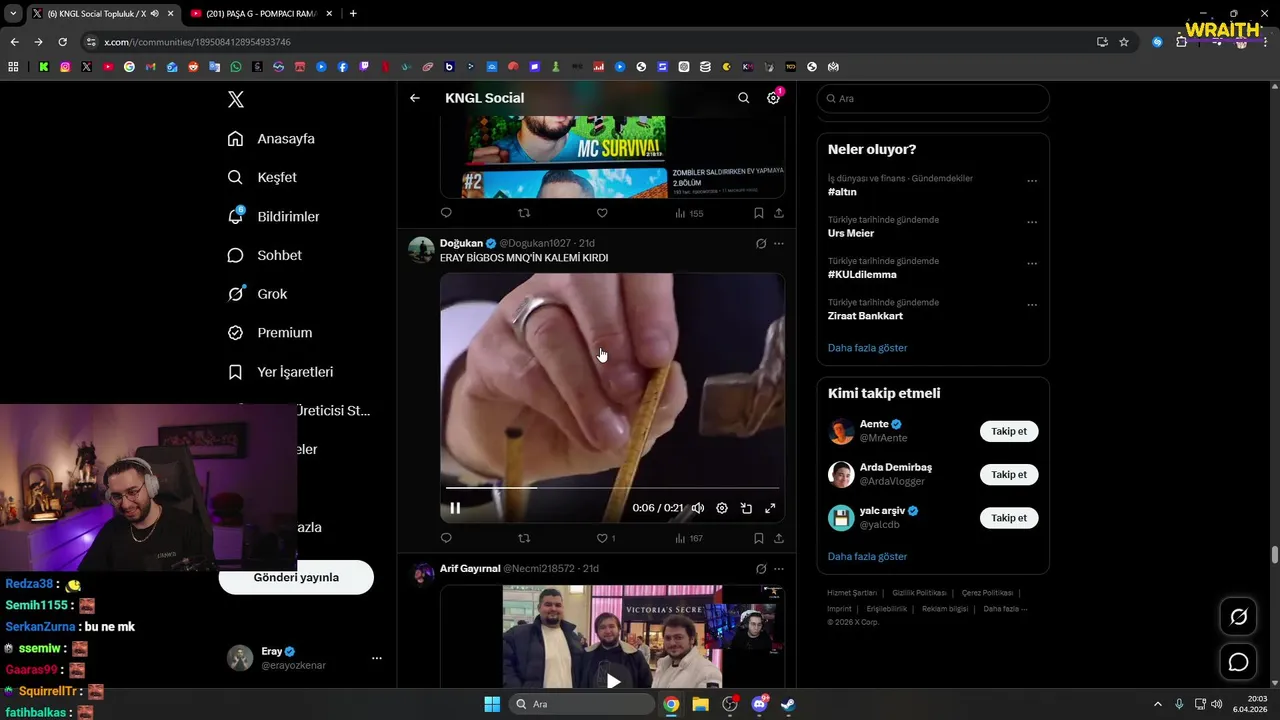
Task: Open the X logo home link
Action: [x=235, y=99]
